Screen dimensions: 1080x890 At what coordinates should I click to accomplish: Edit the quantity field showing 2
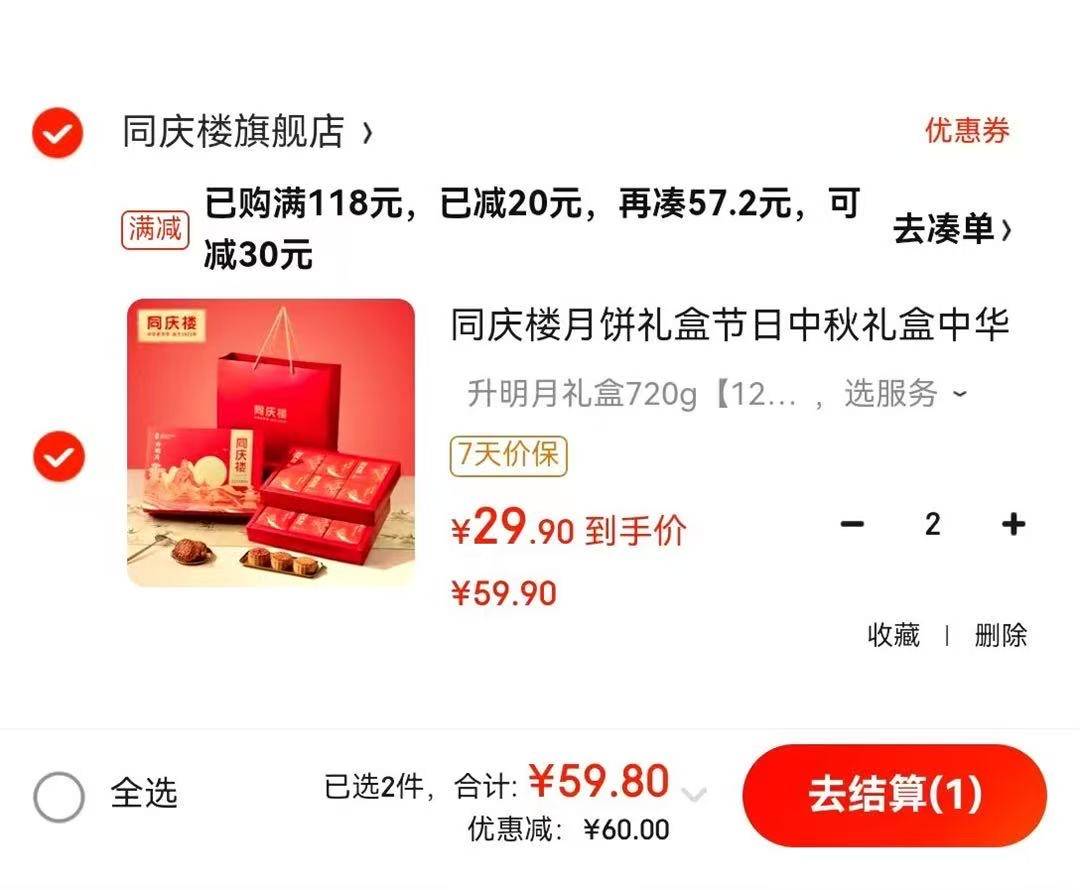pos(933,525)
